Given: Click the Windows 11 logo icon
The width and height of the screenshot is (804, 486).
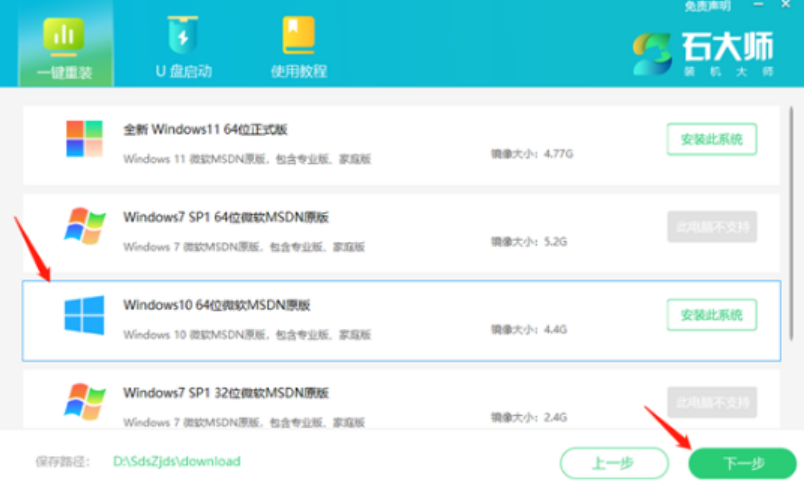Looking at the screenshot, I should 84,140.
